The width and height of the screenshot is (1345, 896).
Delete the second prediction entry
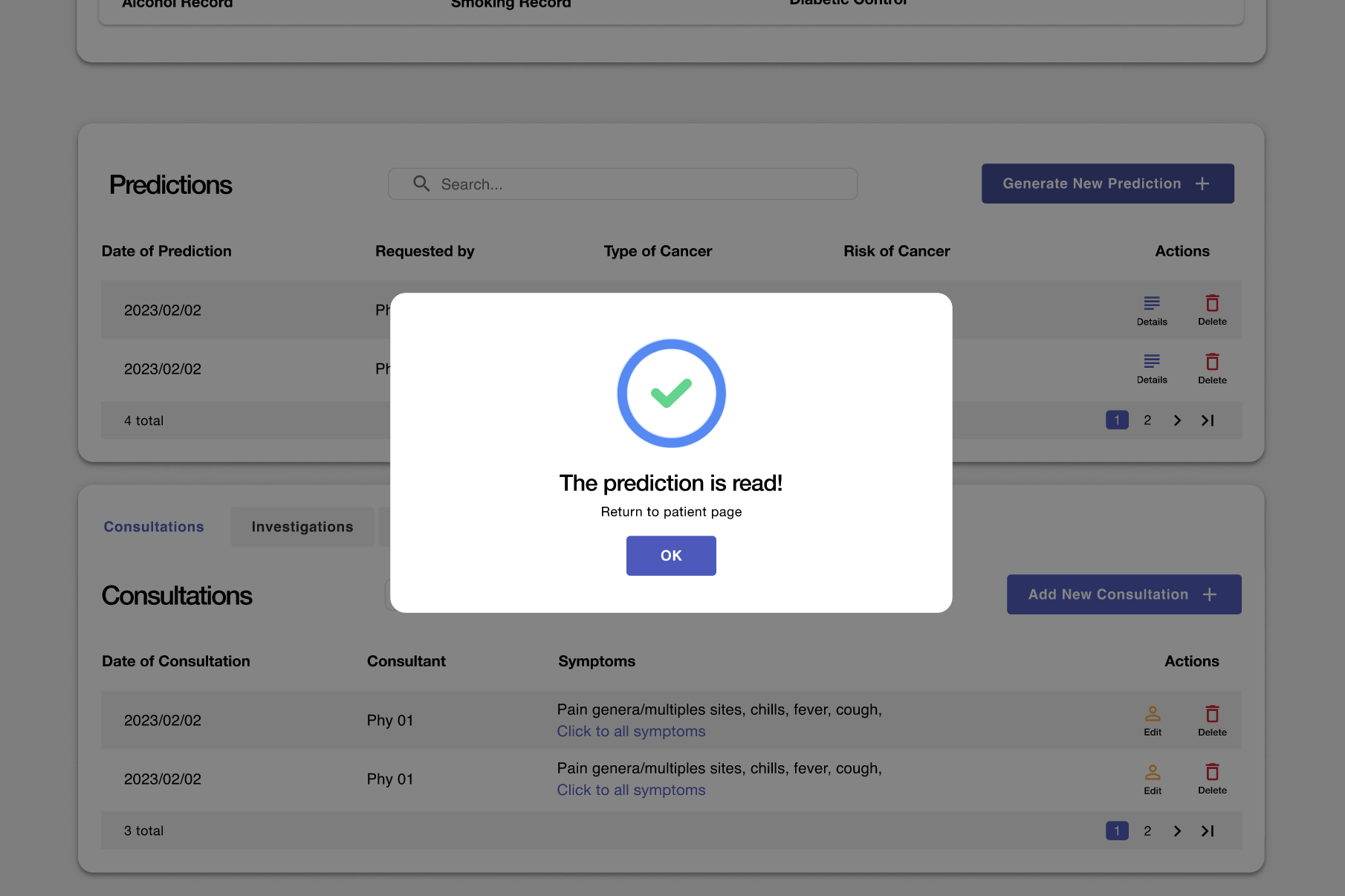pos(1211,369)
